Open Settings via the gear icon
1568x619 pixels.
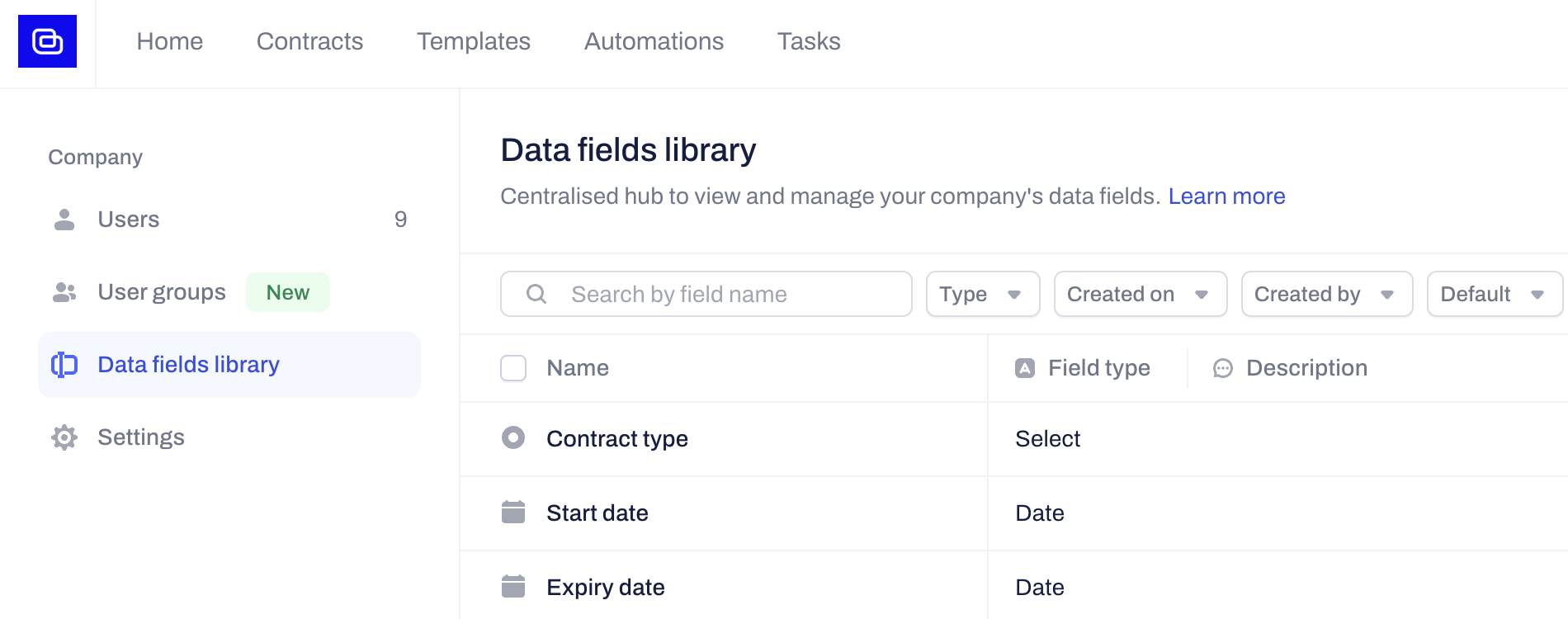pyautogui.click(x=64, y=437)
